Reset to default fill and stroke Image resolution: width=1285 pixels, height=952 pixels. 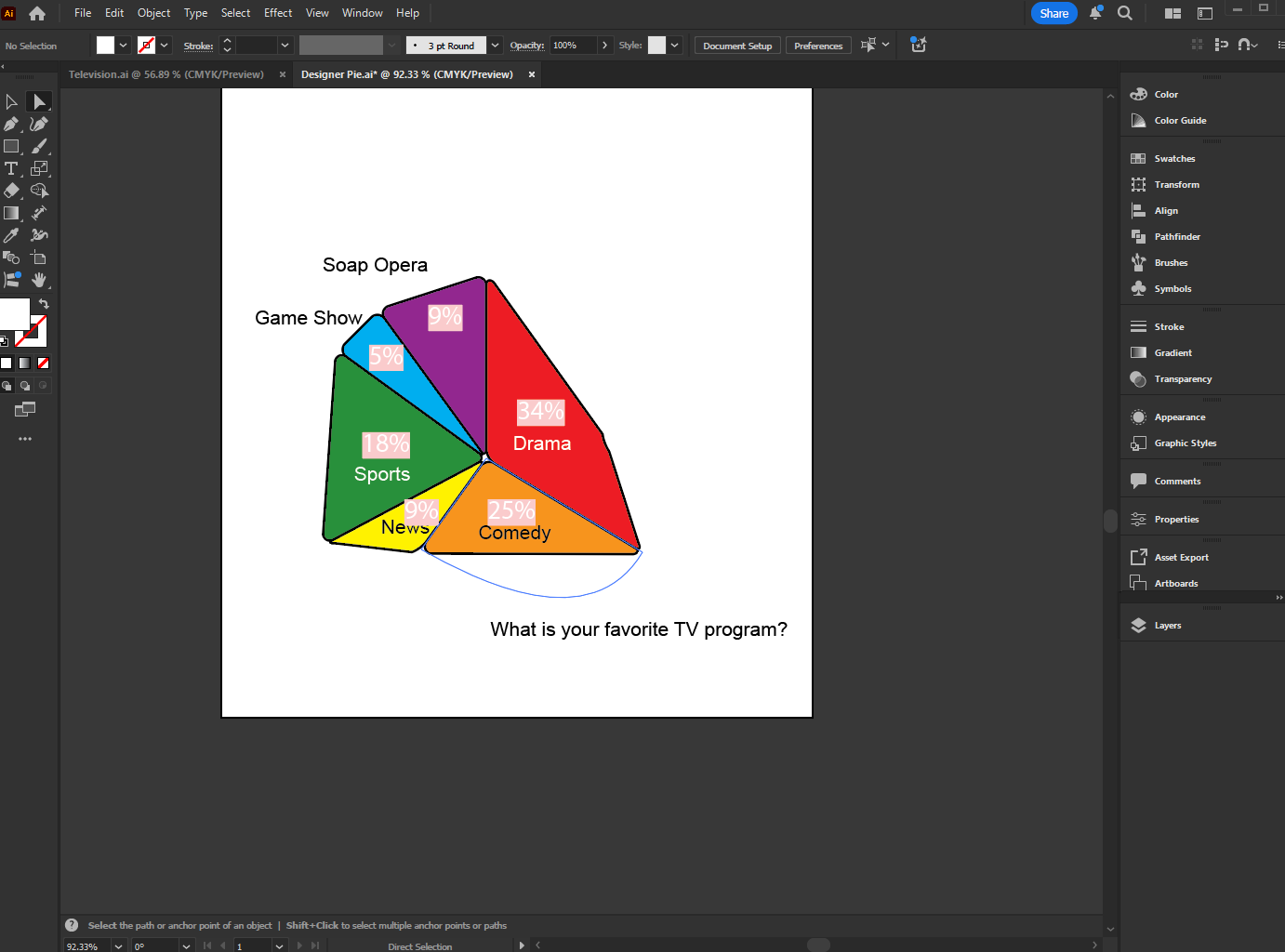[x=5, y=340]
